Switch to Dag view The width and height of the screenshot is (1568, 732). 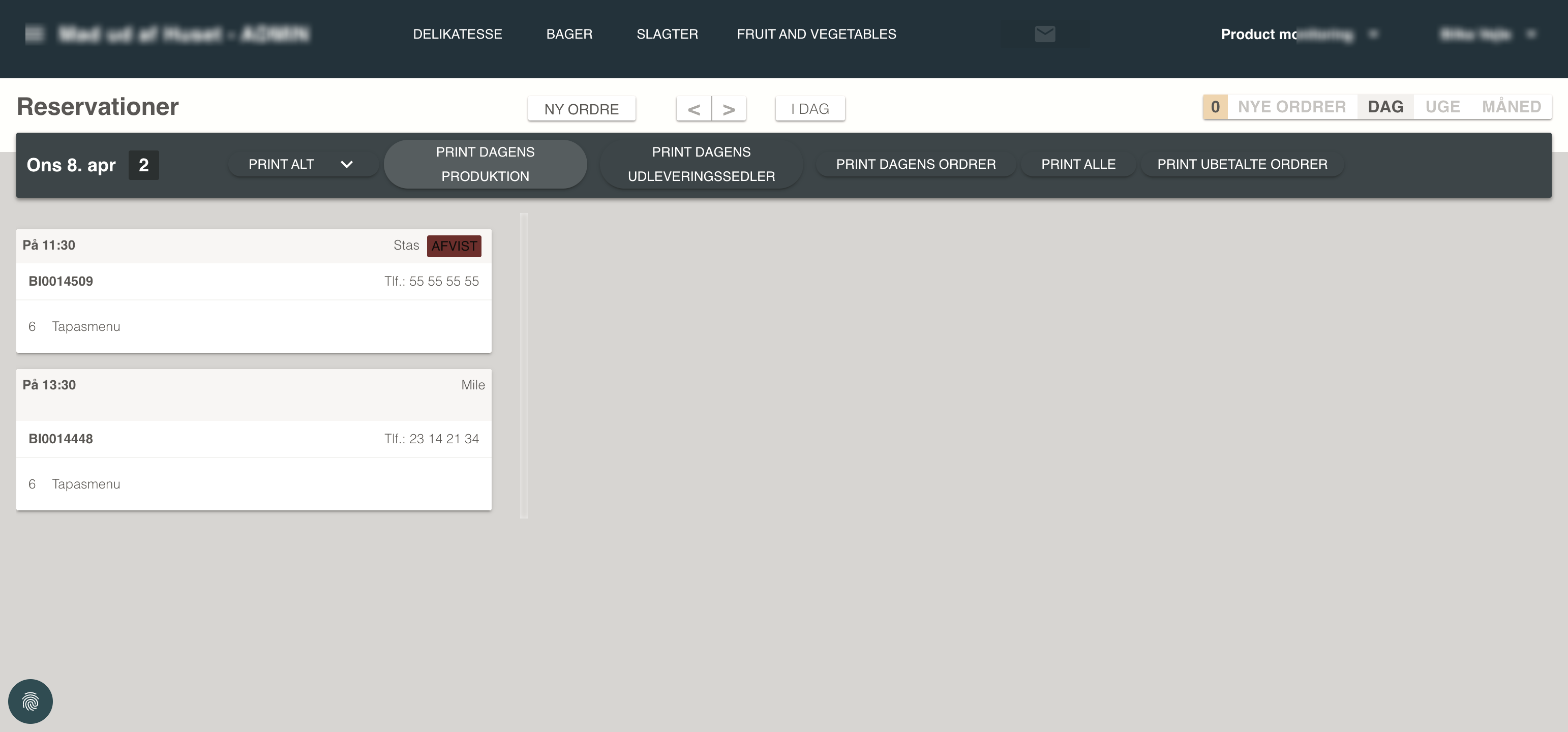(x=1385, y=107)
